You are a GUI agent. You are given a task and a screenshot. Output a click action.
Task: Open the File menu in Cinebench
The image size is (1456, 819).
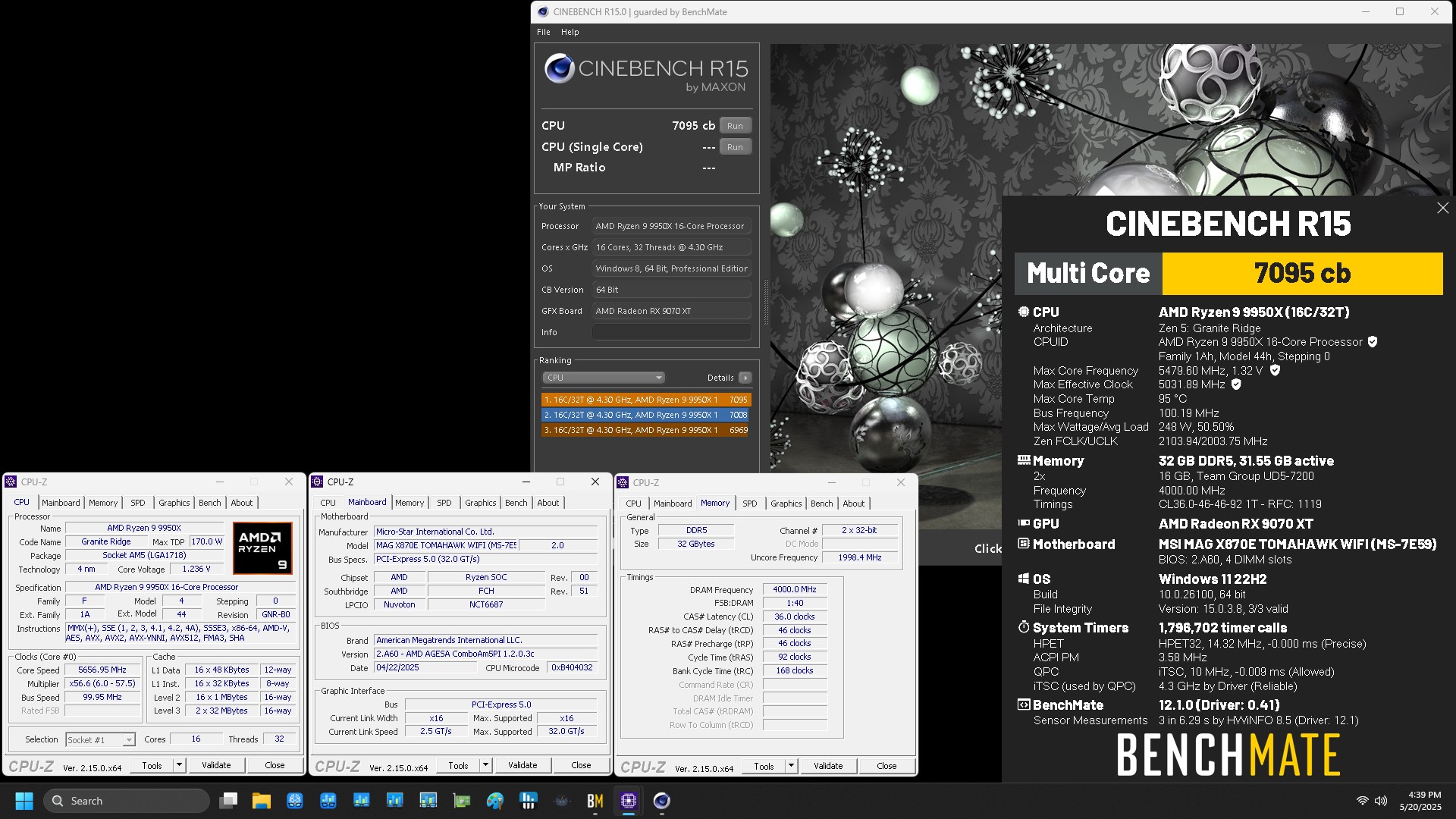[544, 32]
